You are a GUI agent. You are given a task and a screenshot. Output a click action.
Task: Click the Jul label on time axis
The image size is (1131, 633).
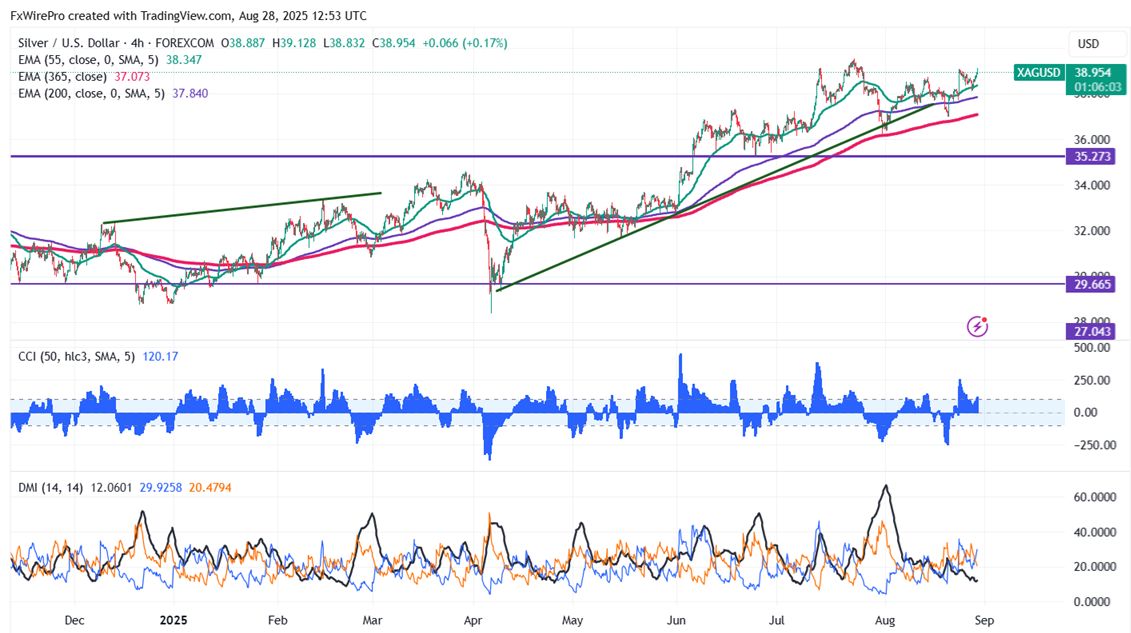pyautogui.click(x=777, y=620)
